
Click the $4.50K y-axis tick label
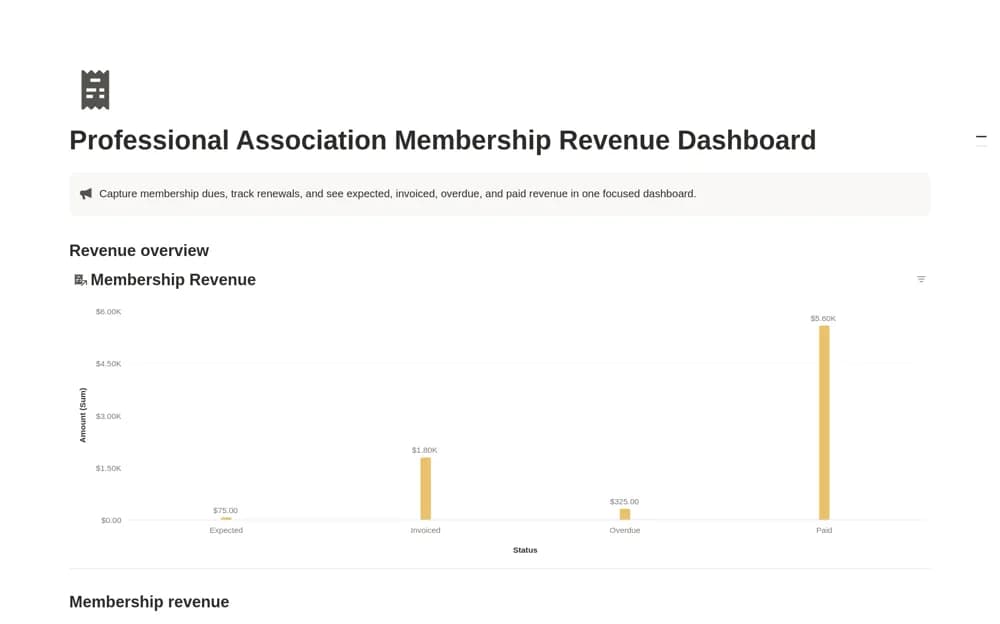[x=108, y=364]
